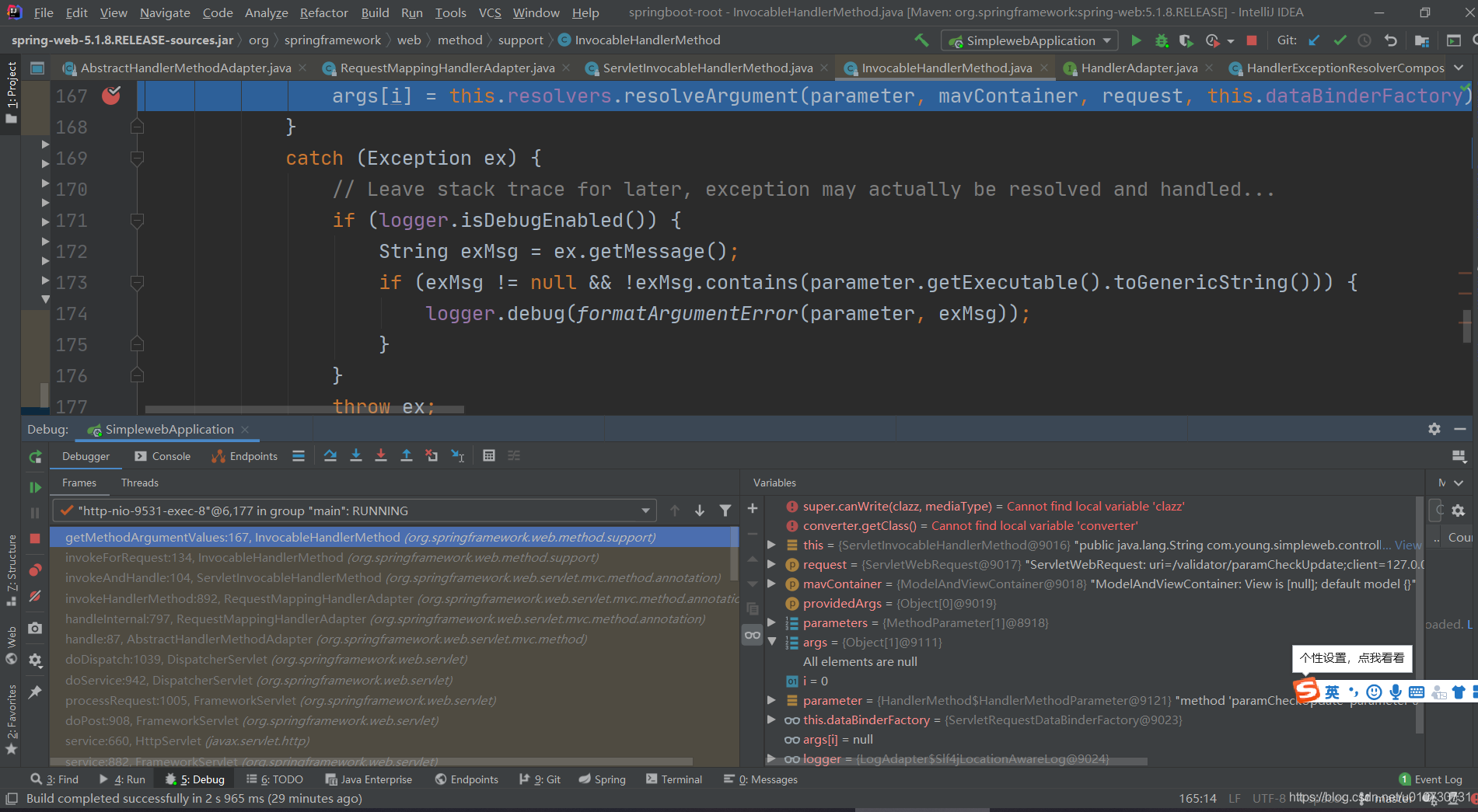Toggle show watches in variables glasses icon
Image resolution: width=1478 pixels, height=812 pixels.
pos(753,635)
